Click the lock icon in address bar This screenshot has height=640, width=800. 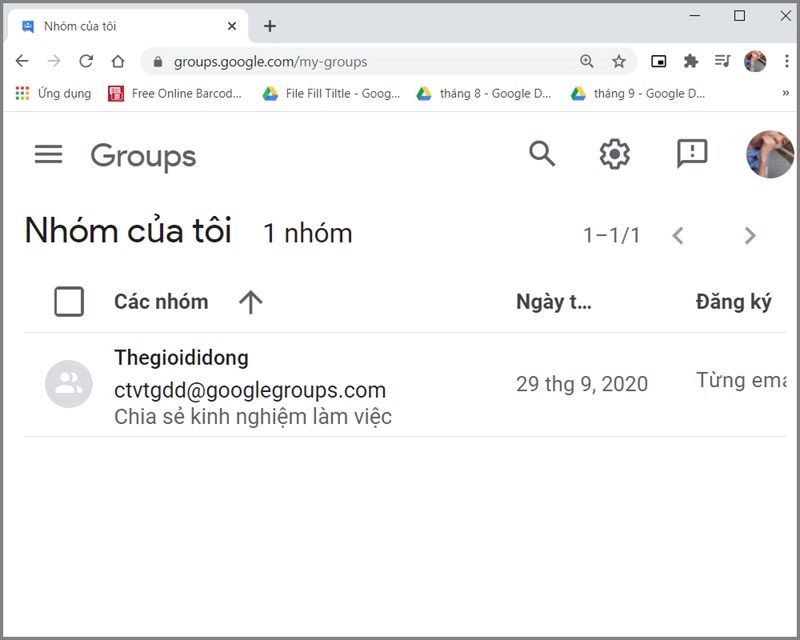[158, 62]
